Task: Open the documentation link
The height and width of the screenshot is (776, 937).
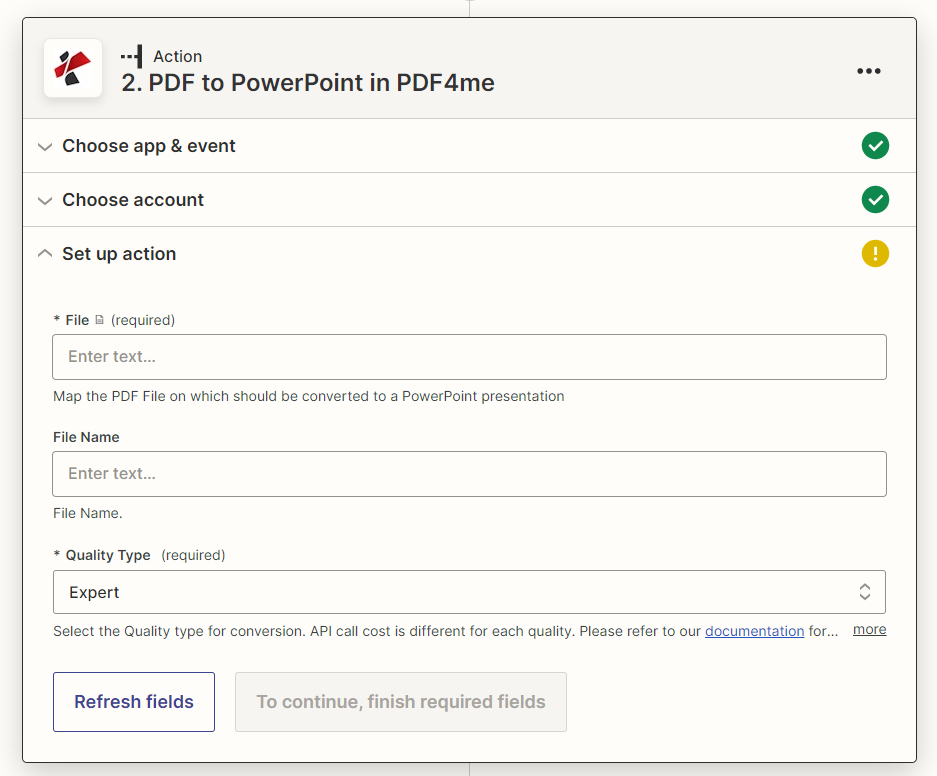Action: coord(754,630)
